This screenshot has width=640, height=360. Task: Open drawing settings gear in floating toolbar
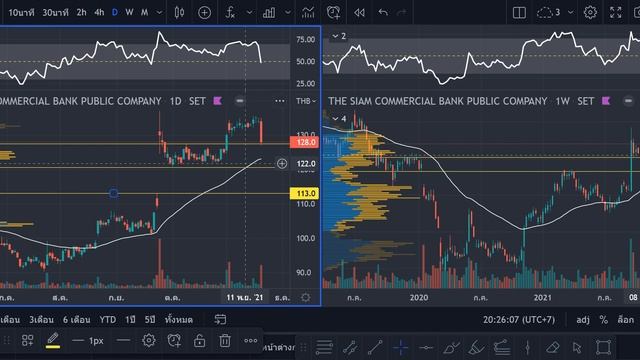coord(149,340)
